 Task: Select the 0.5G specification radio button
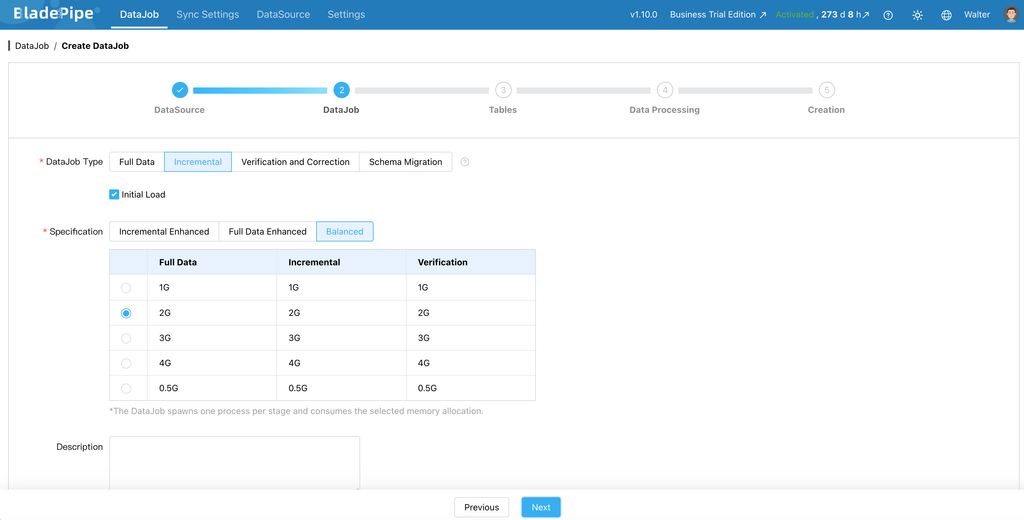tap(126, 389)
